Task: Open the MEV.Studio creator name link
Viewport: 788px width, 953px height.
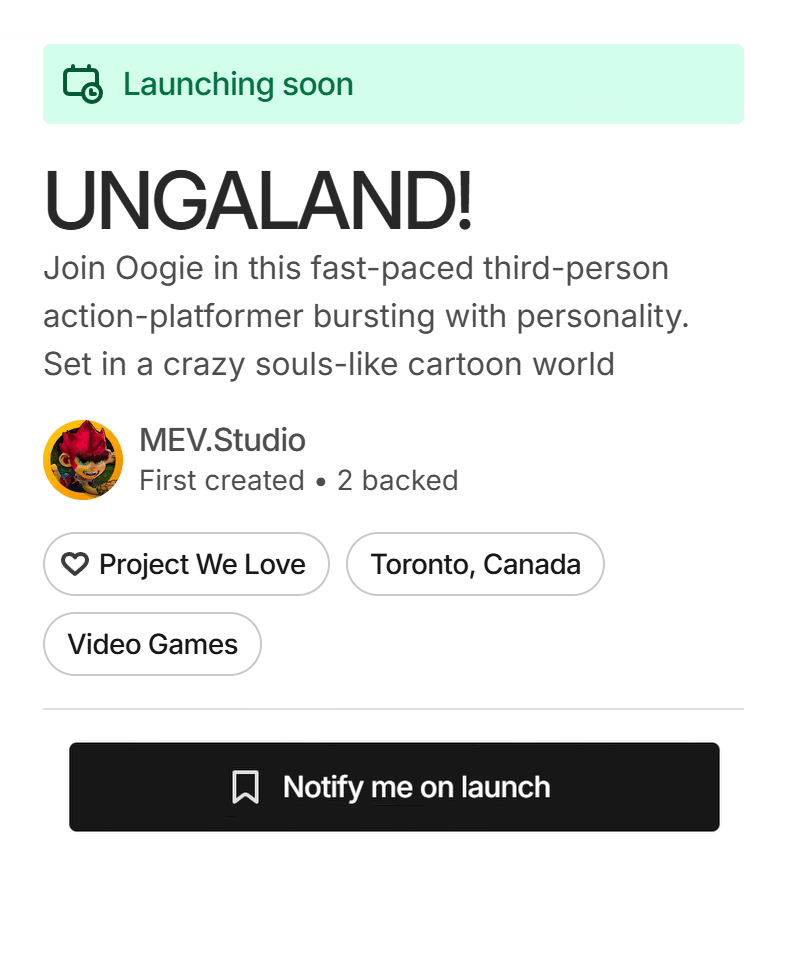Action: [x=222, y=440]
